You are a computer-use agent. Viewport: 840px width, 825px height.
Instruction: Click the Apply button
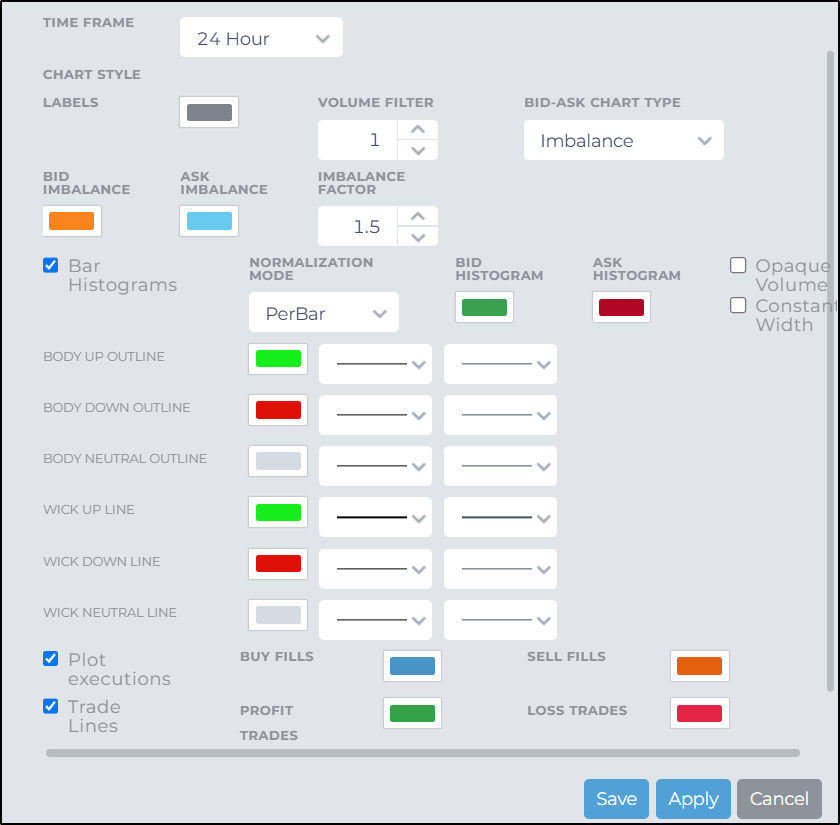tap(693, 799)
